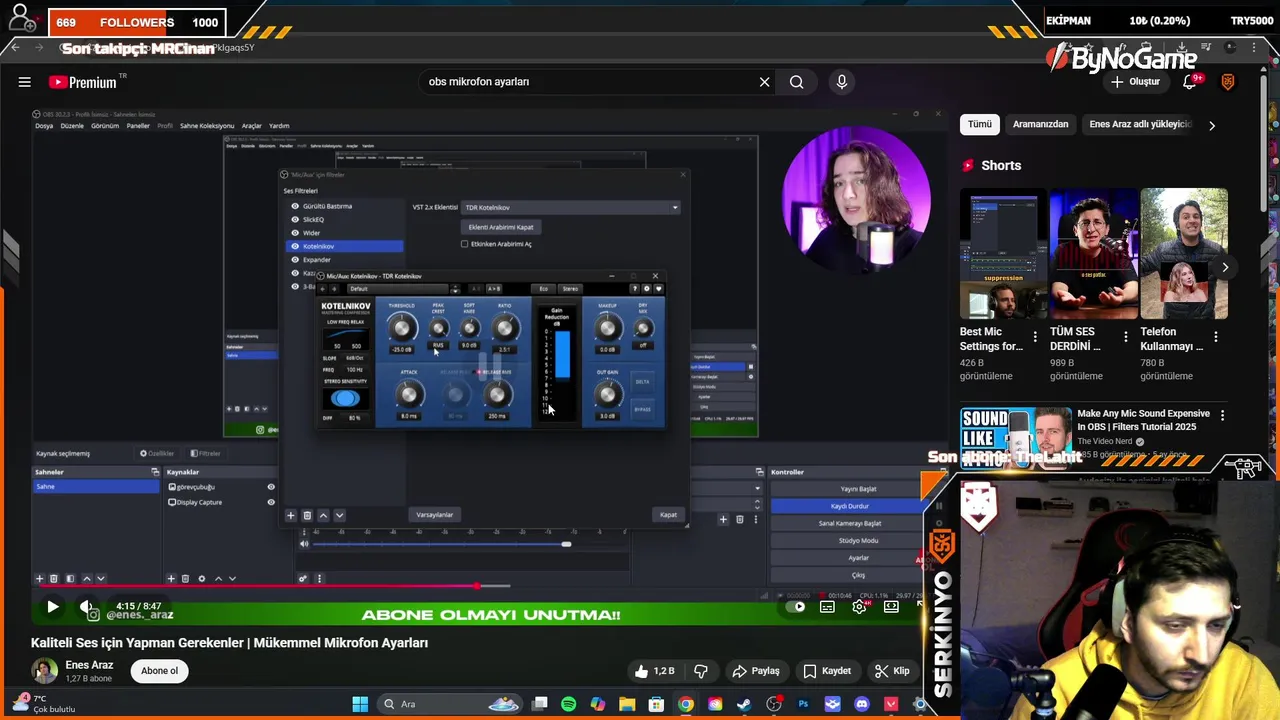
Task: Turn on subtitles in the video player
Action: point(827,606)
